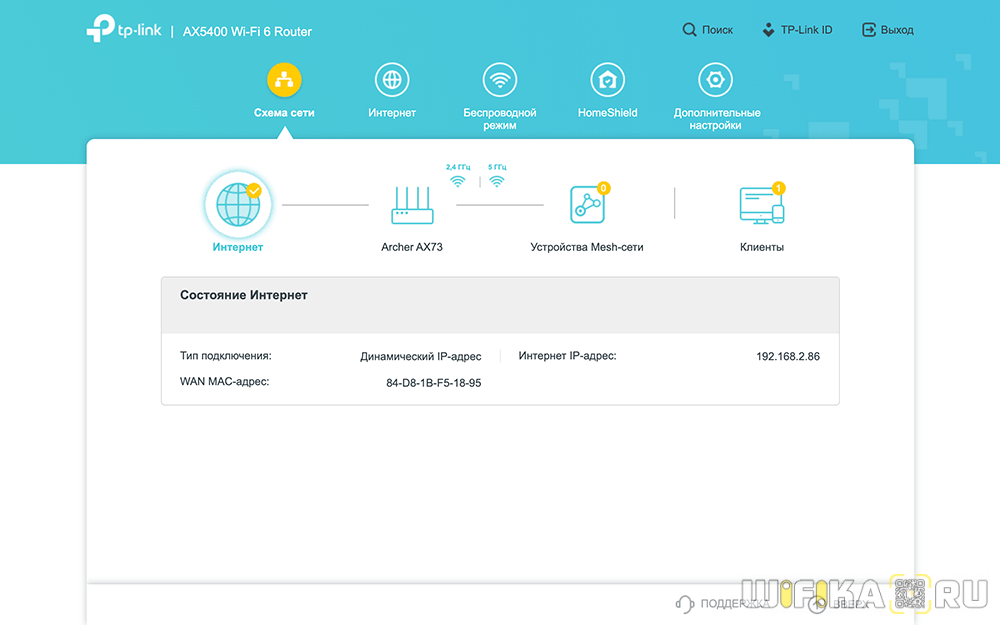The height and width of the screenshot is (625, 1000).
Task: Select the Archer AX73 router icon
Action: tap(411, 204)
